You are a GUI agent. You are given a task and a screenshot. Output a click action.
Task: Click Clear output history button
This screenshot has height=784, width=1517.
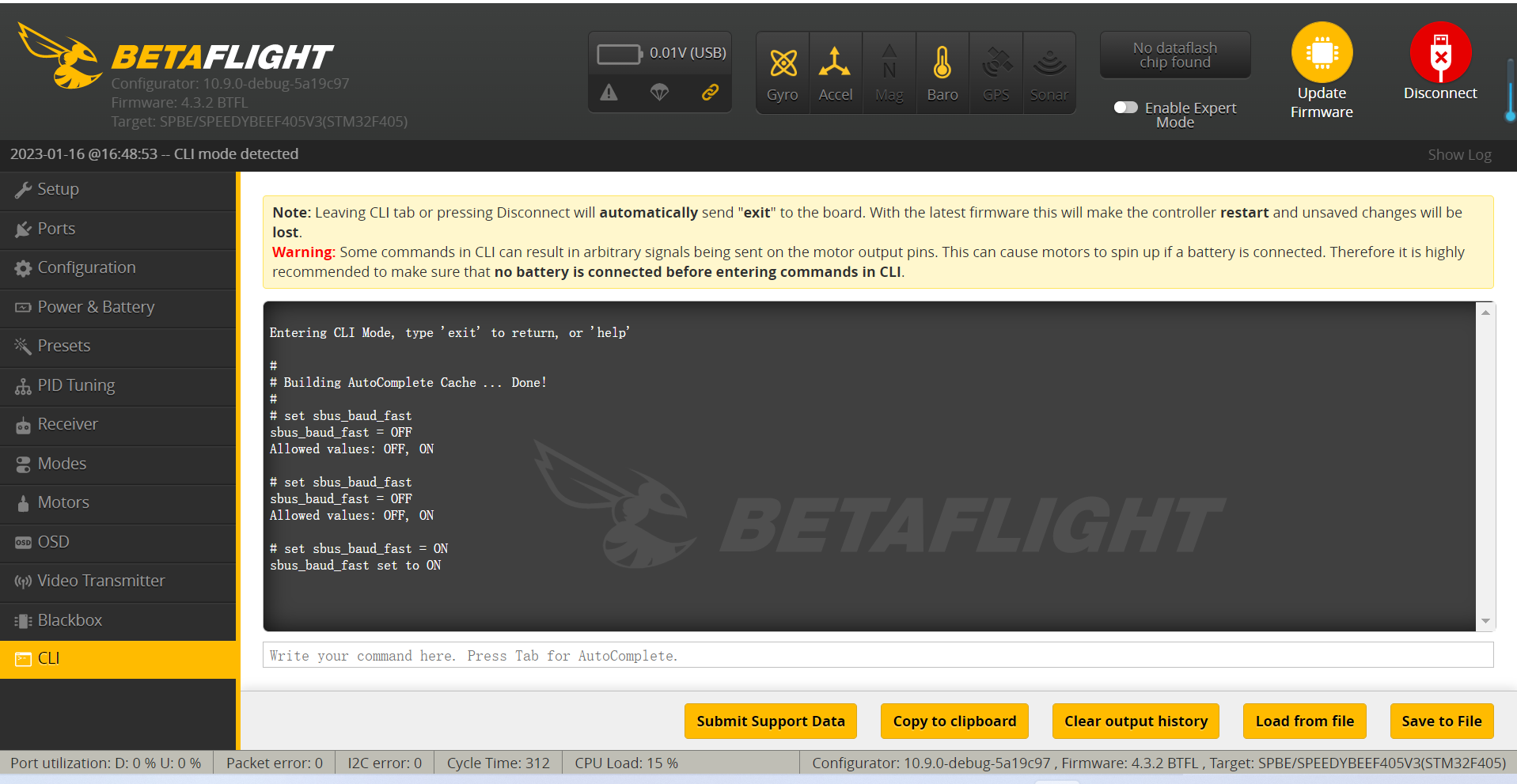(1136, 721)
